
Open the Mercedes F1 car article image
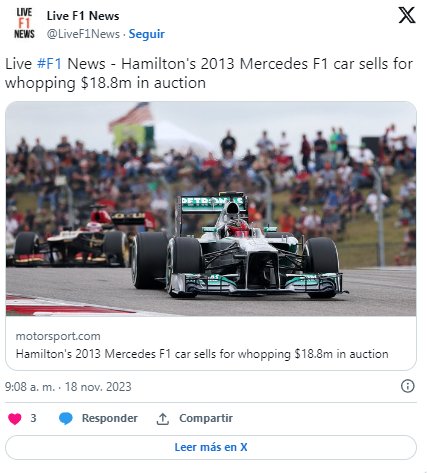211,209
